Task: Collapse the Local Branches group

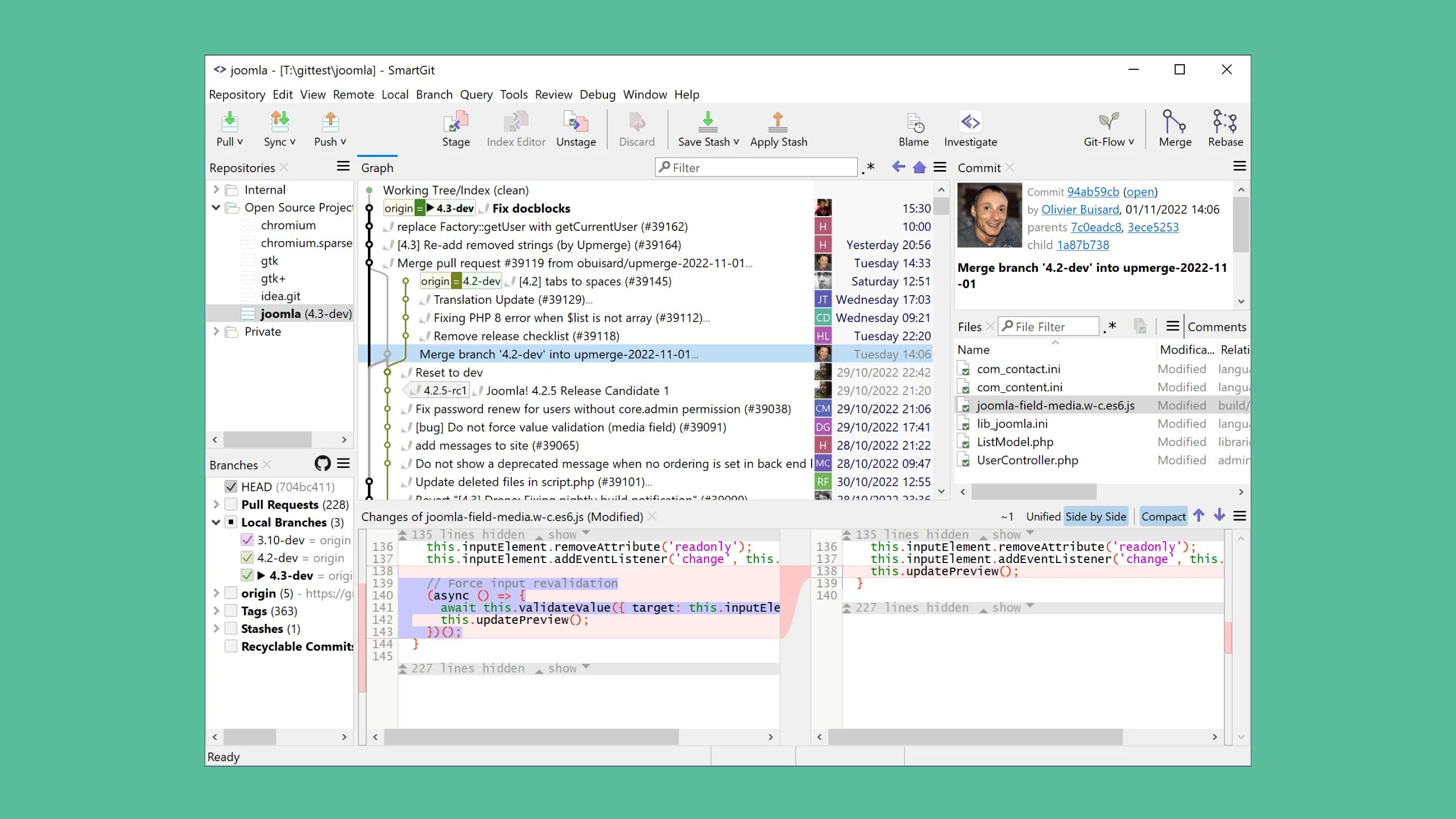Action: pyautogui.click(x=216, y=522)
